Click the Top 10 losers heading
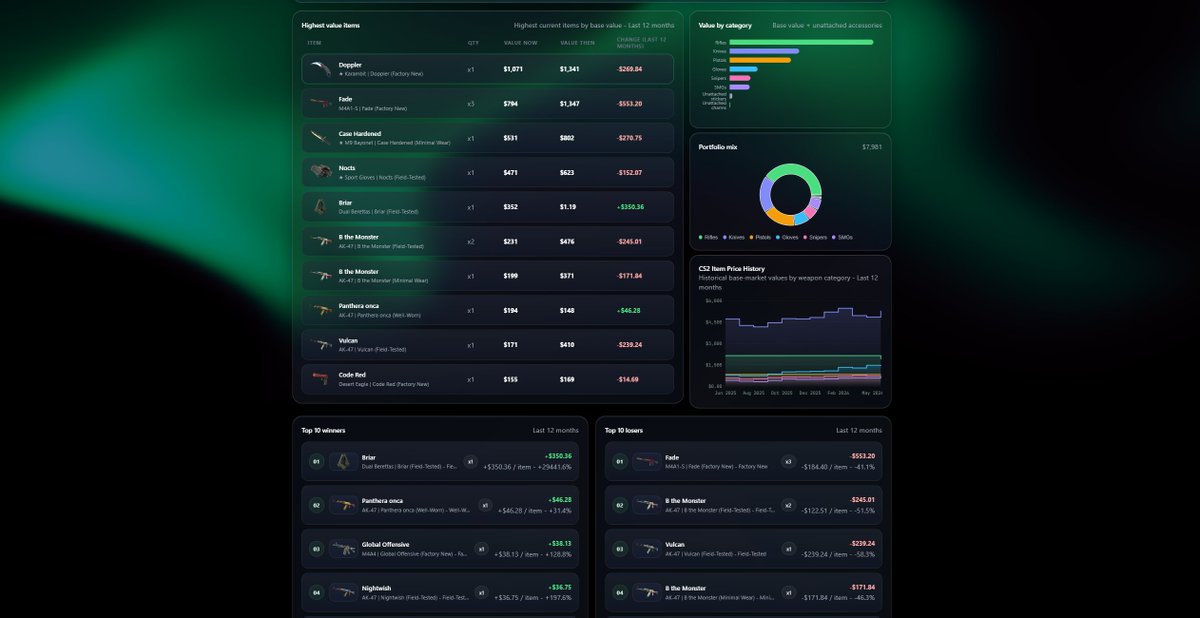This screenshot has height=618, width=1200. click(624, 430)
